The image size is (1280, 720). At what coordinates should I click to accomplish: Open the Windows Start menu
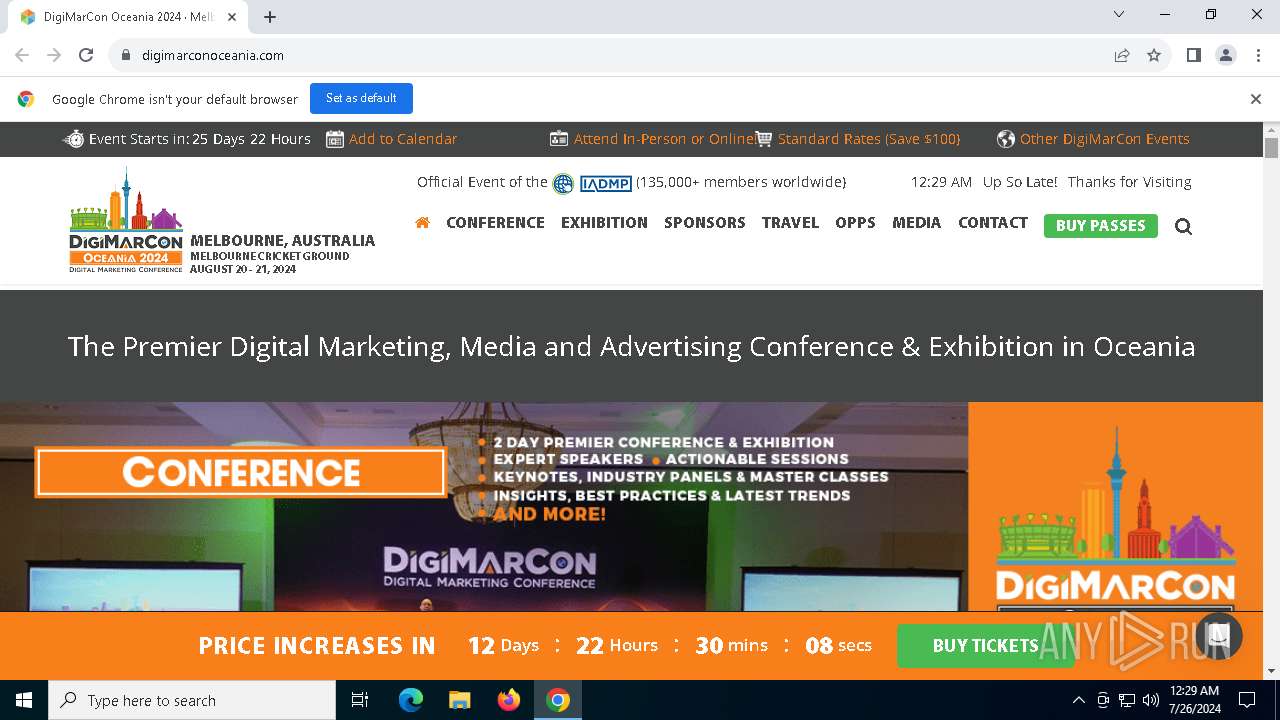click(x=24, y=700)
